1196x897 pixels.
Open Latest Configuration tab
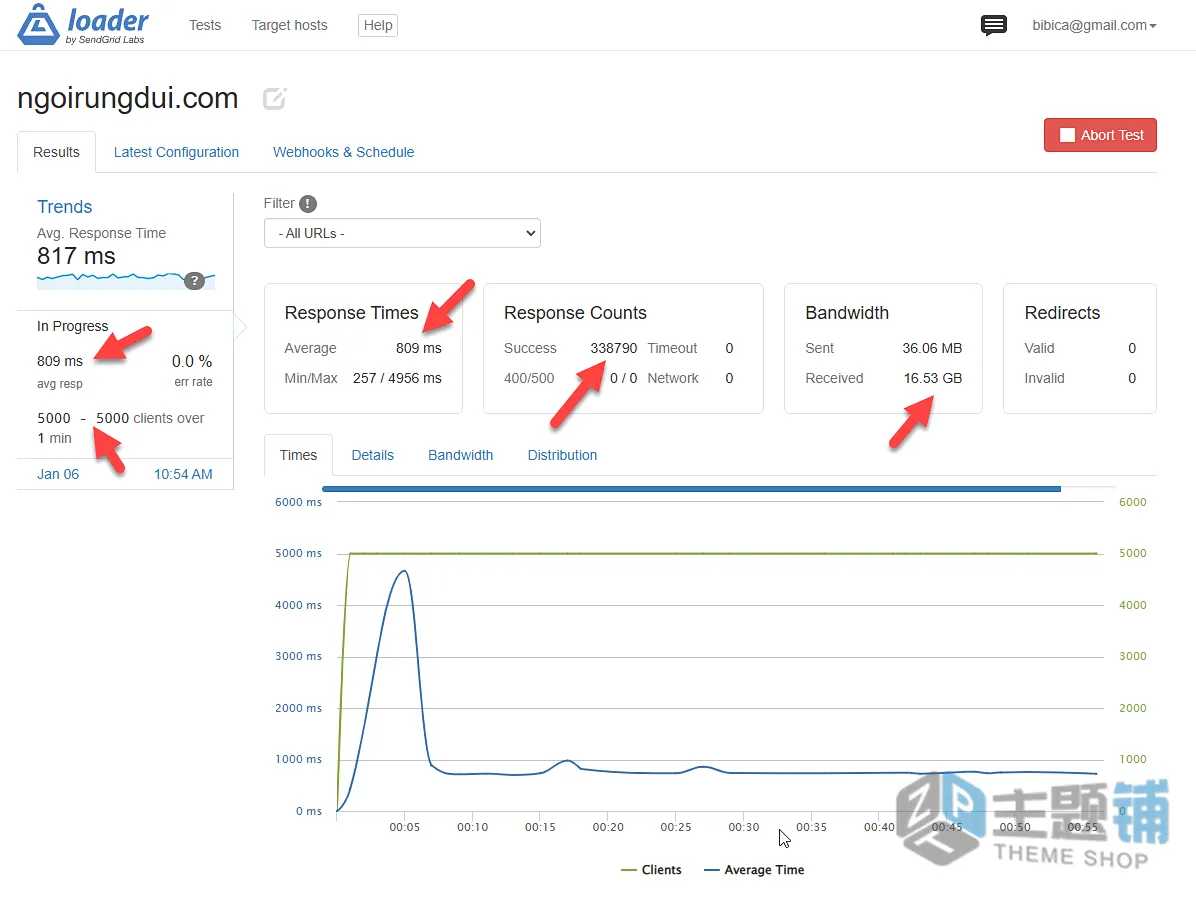point(176,152)
